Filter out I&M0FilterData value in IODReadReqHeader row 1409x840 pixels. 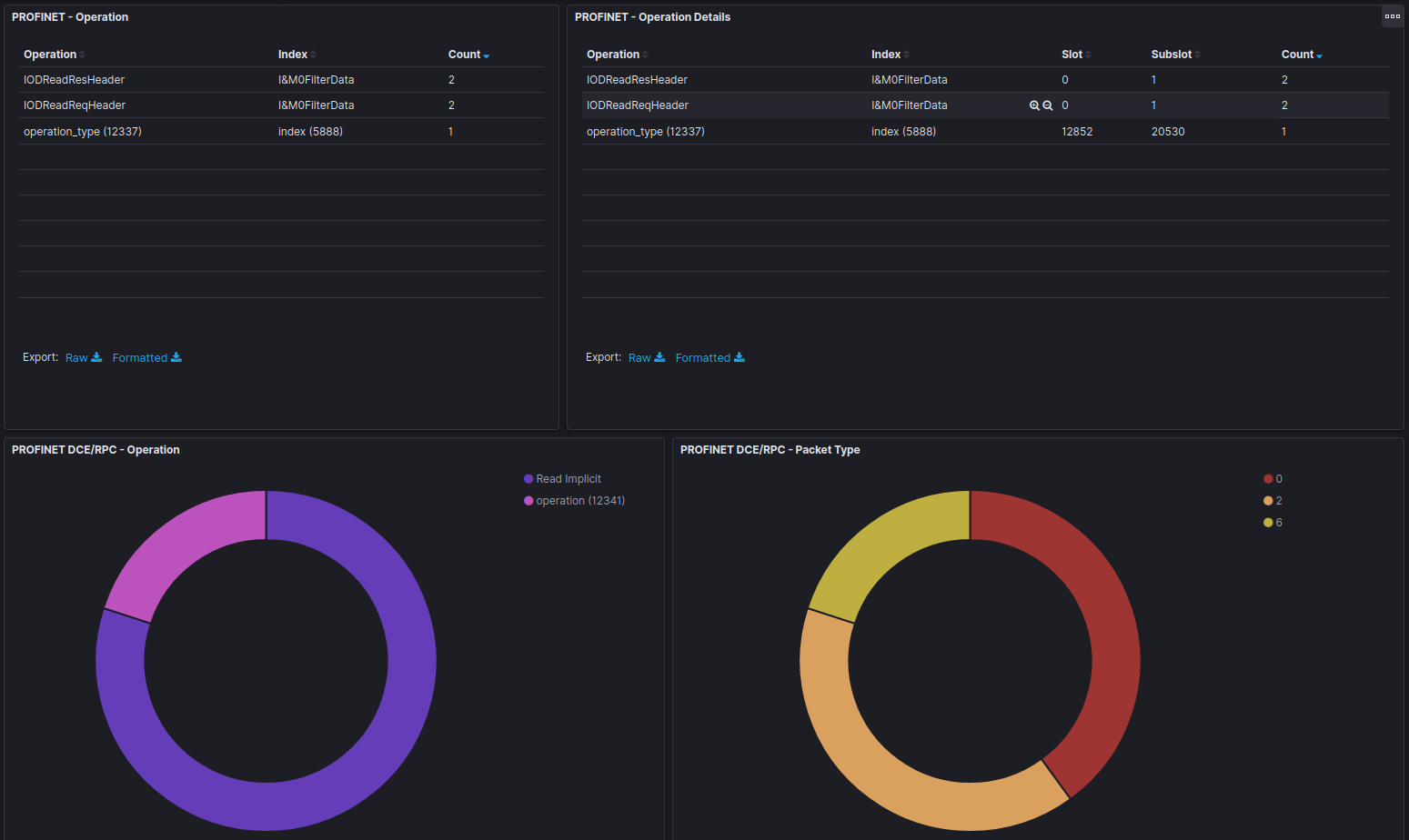pos(1048,105)
